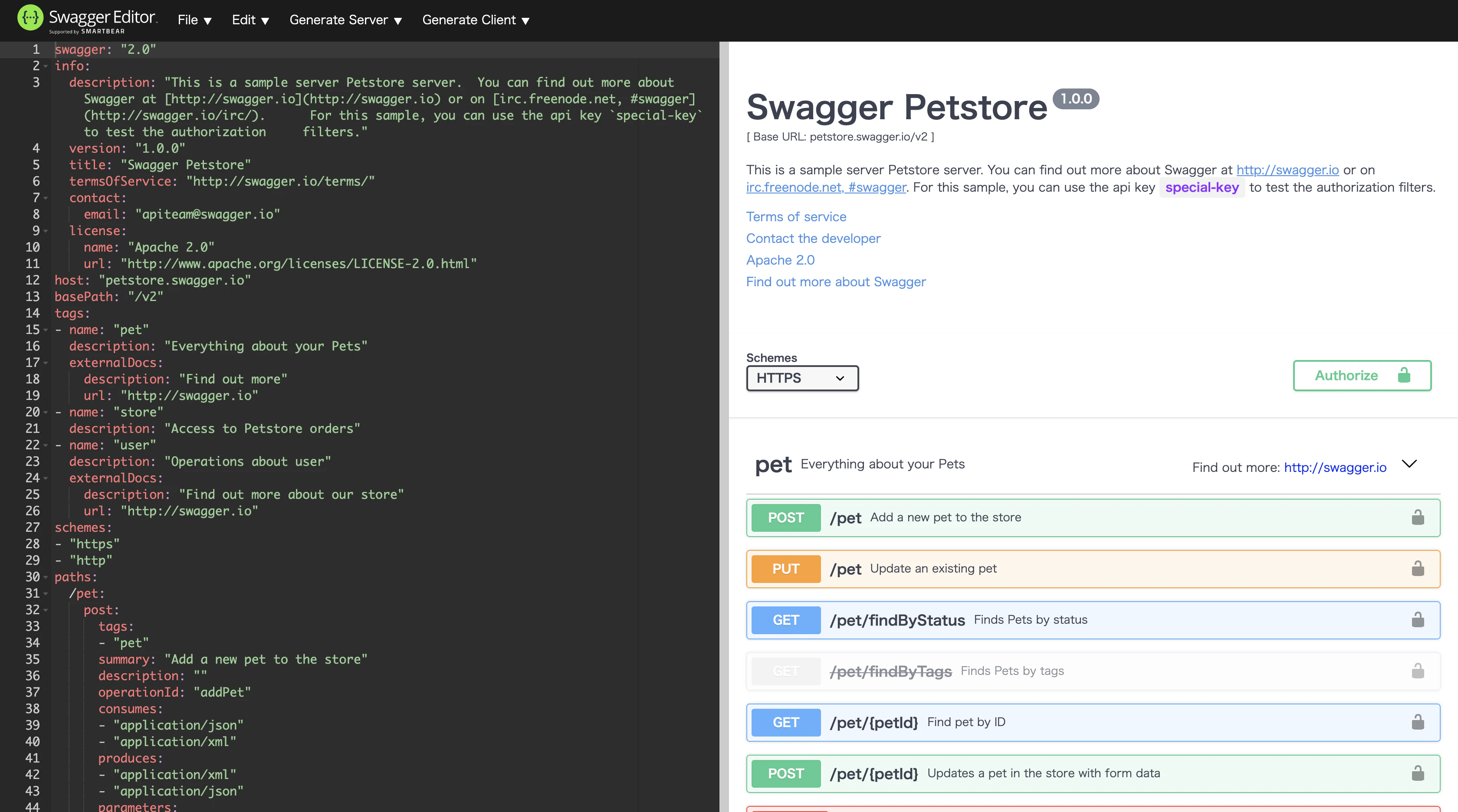Viewport: 1458px width, 812px height.
Task: Open Find out more about Swagger link
Action: (835, 282)
